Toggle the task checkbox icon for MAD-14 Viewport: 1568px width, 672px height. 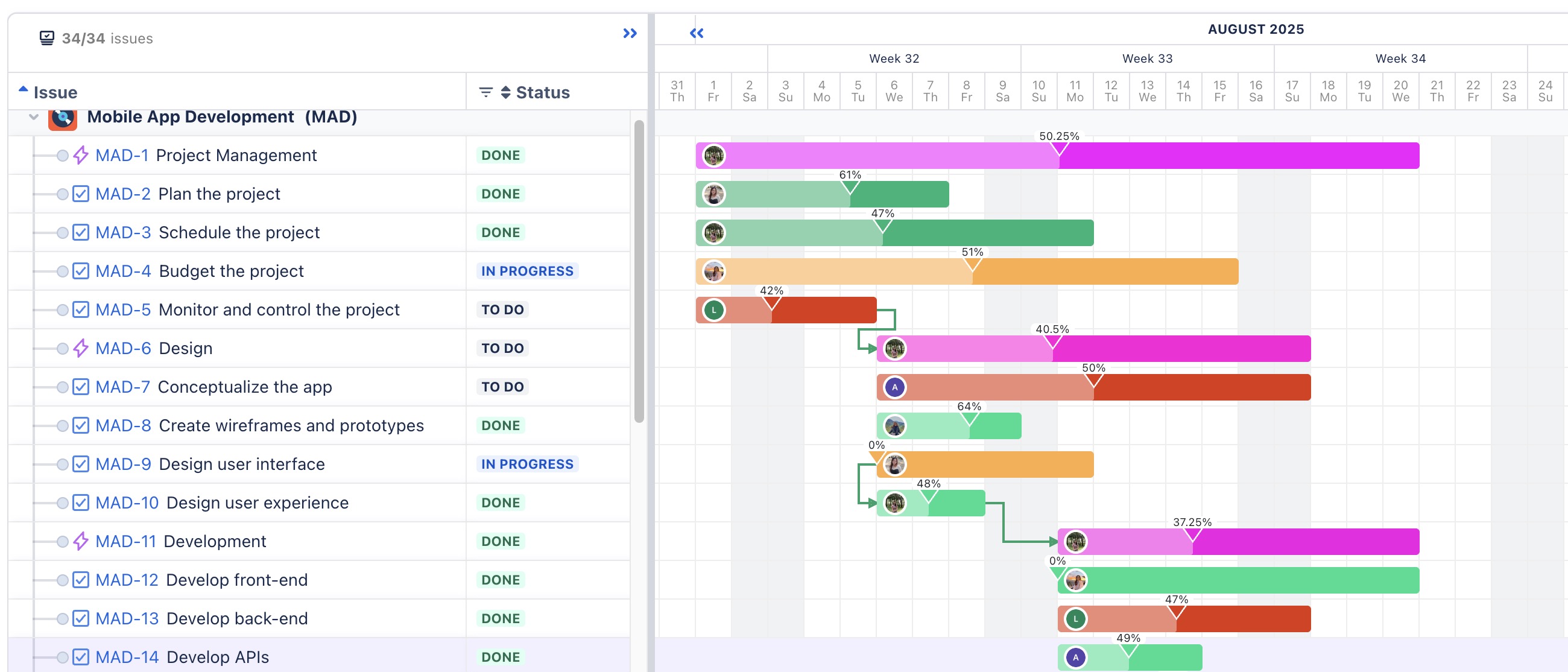point(81,658)
